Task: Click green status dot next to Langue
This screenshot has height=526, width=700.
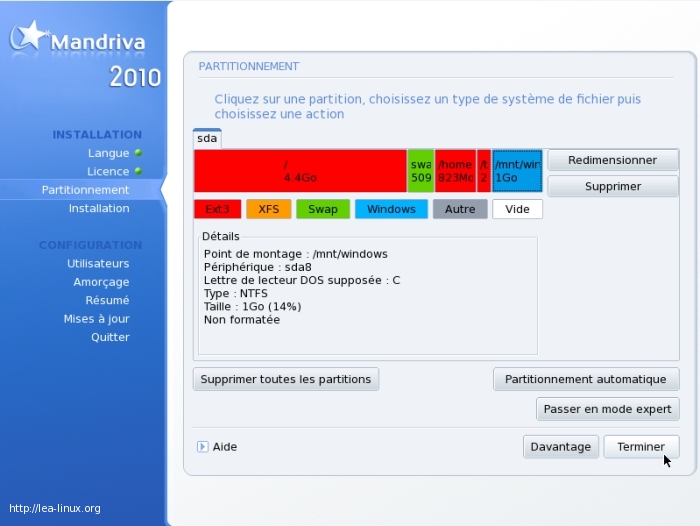Action: [x=138, y=153]
